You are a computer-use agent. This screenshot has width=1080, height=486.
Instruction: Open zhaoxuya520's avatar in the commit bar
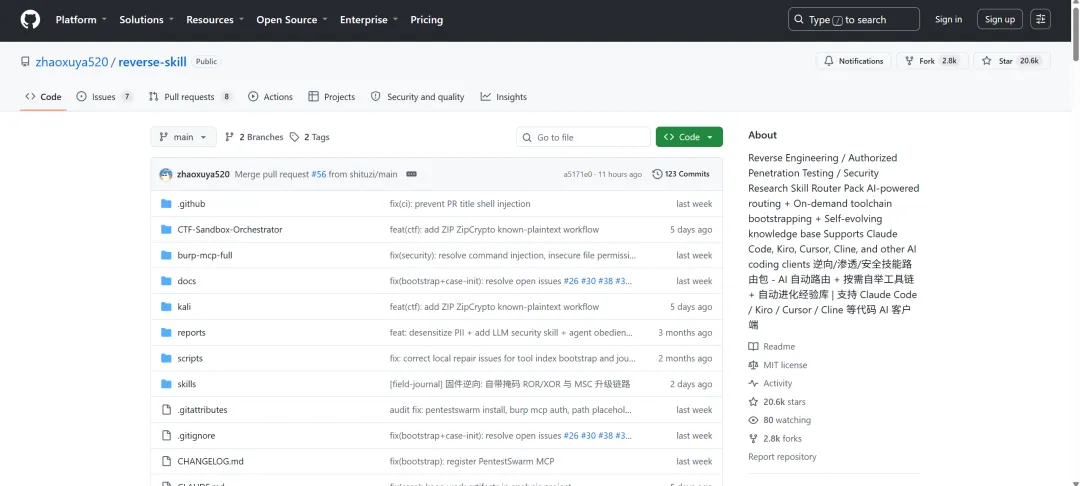166,174
